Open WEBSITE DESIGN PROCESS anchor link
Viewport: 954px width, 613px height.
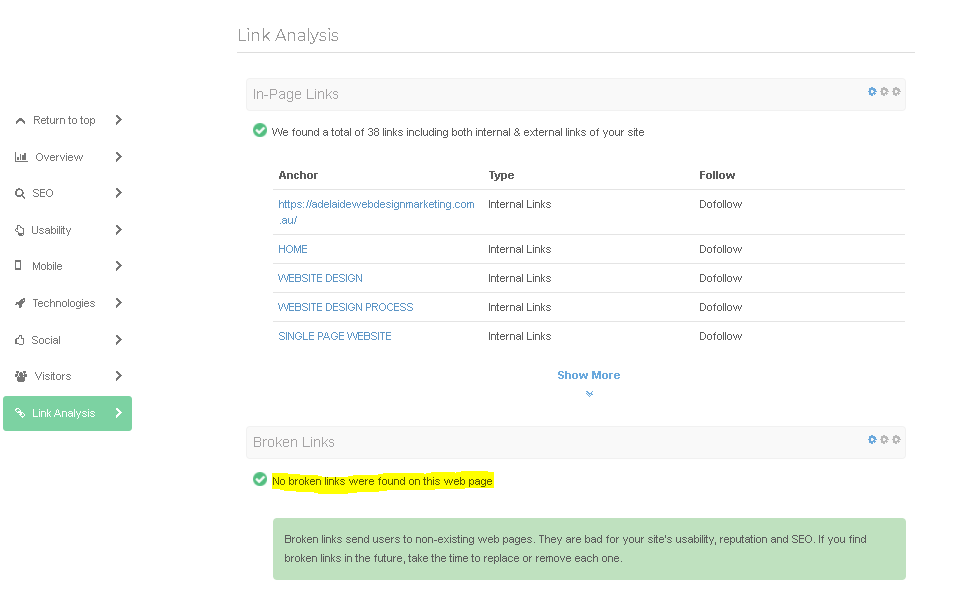coord(346,308)
